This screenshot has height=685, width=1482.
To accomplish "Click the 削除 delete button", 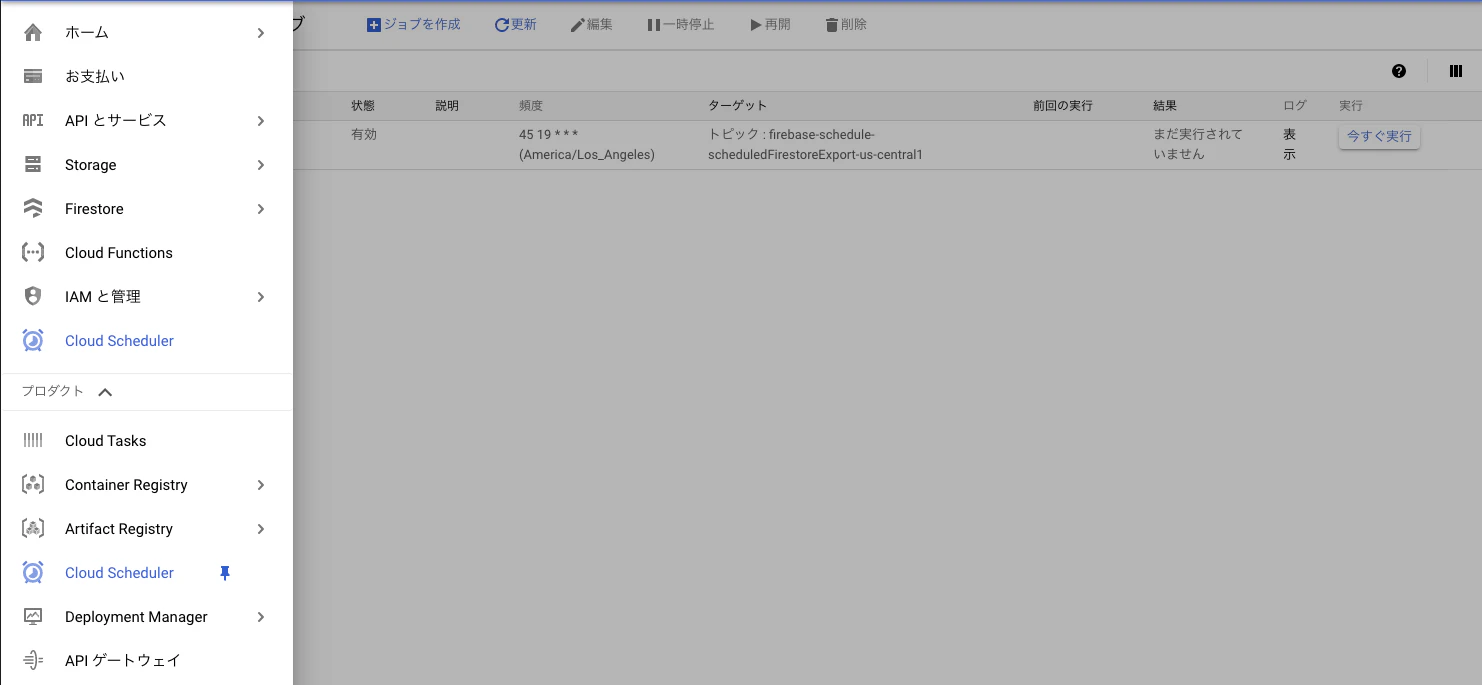I will [x=846, y=24].
